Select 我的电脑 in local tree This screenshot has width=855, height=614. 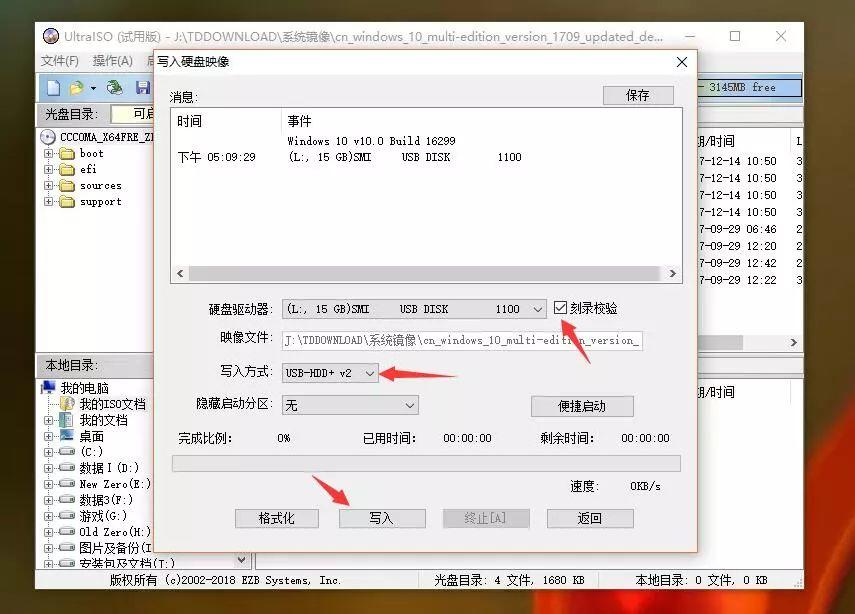click(85, 388)
